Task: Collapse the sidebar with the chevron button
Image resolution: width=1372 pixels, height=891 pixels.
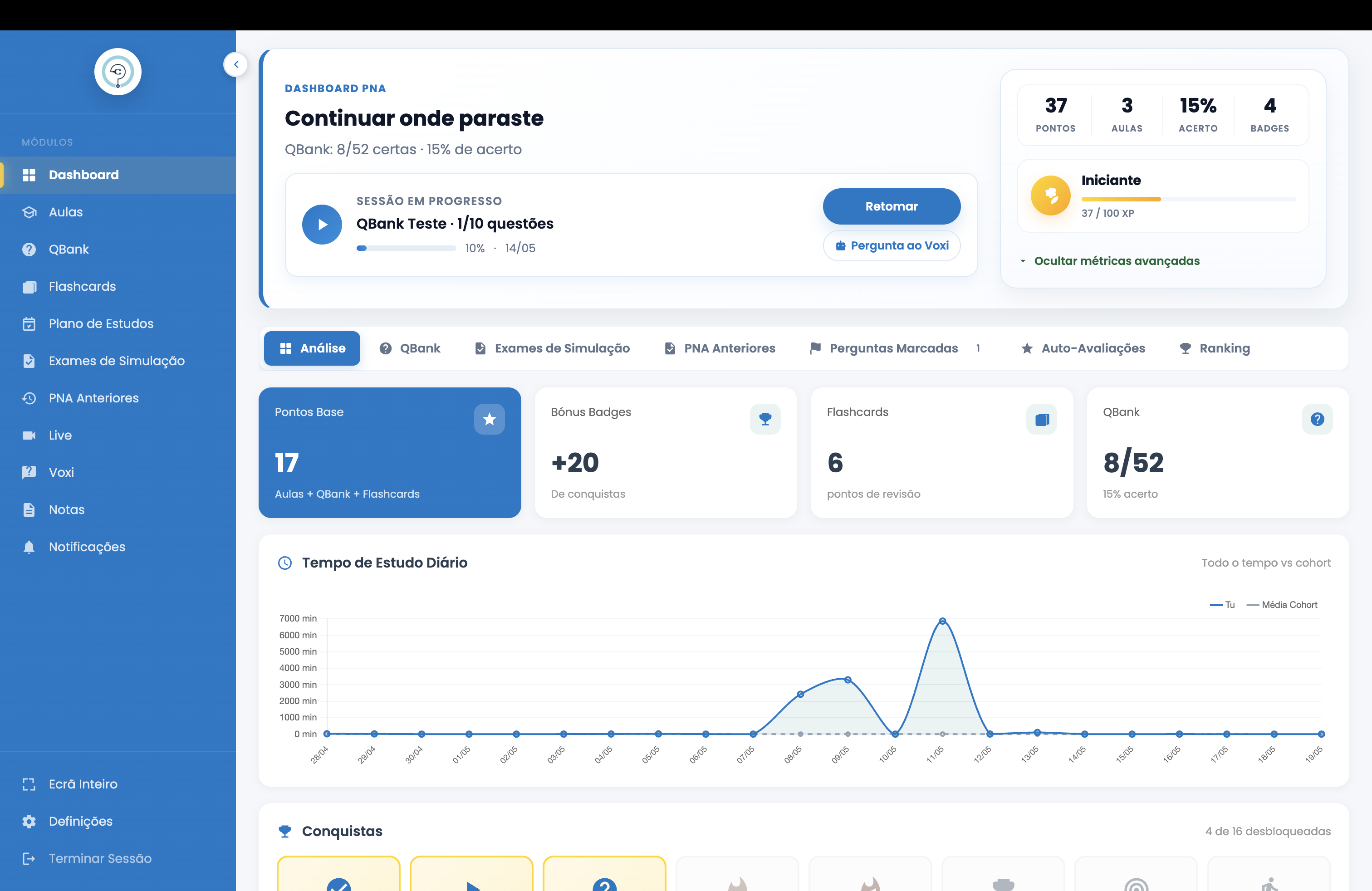Action: 236,64
